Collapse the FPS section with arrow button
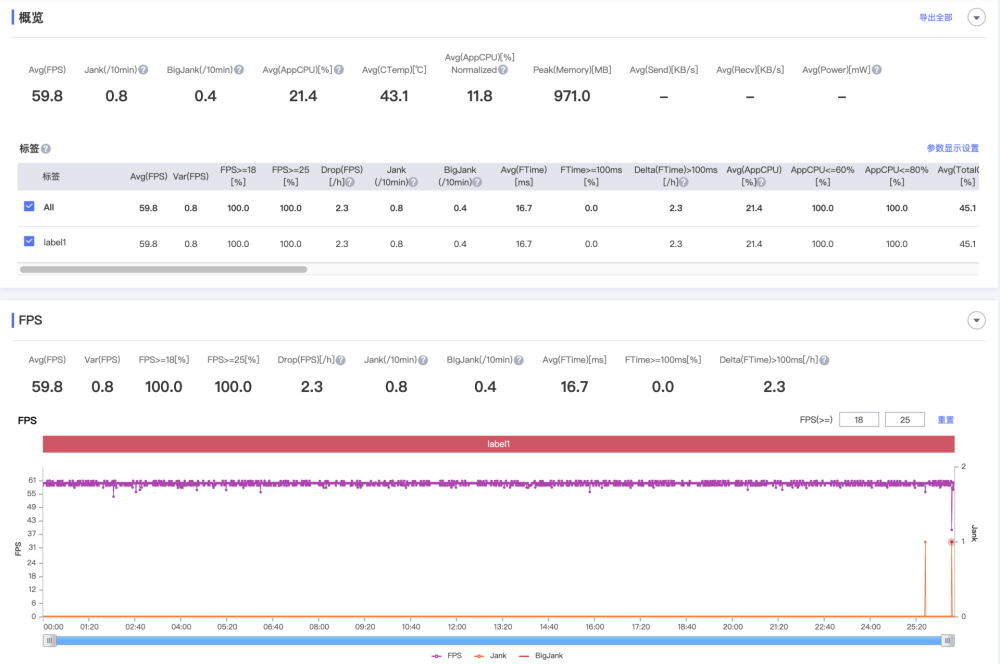Viewport: 1000px width, 664px height. pyautogui.click(x=976, y=320)
